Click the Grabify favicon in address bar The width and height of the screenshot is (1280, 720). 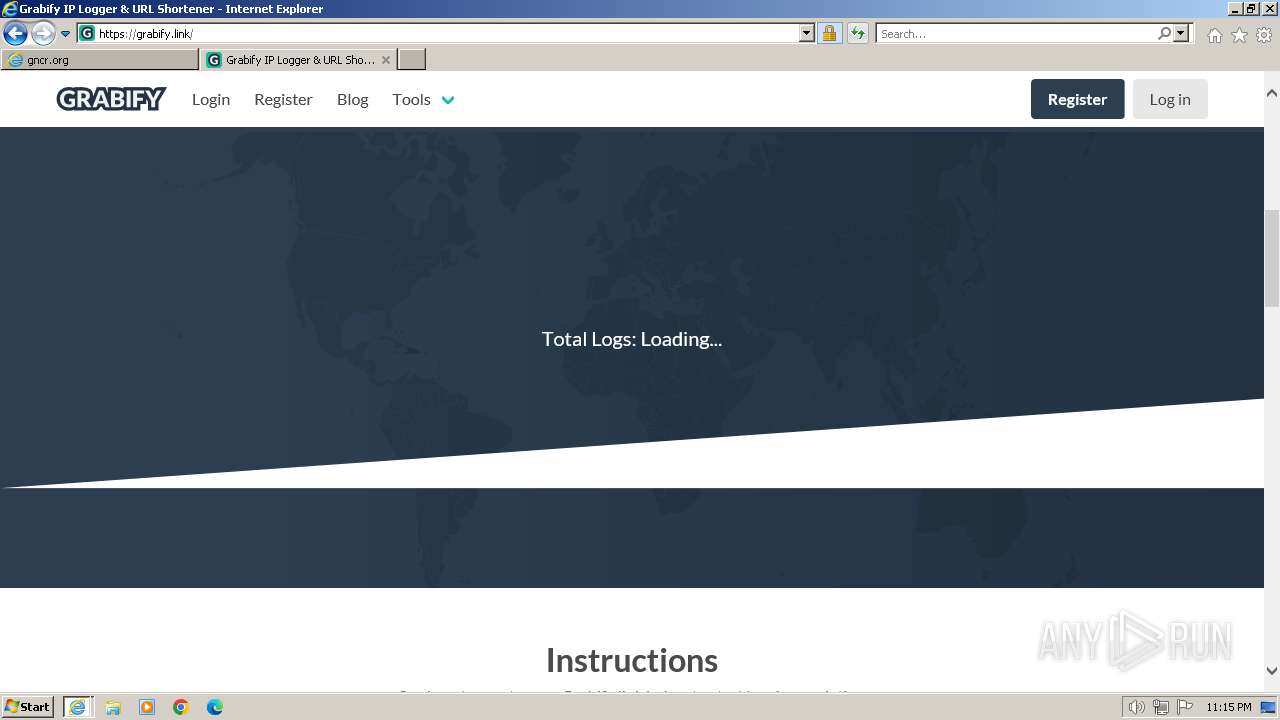coord(87,33)
